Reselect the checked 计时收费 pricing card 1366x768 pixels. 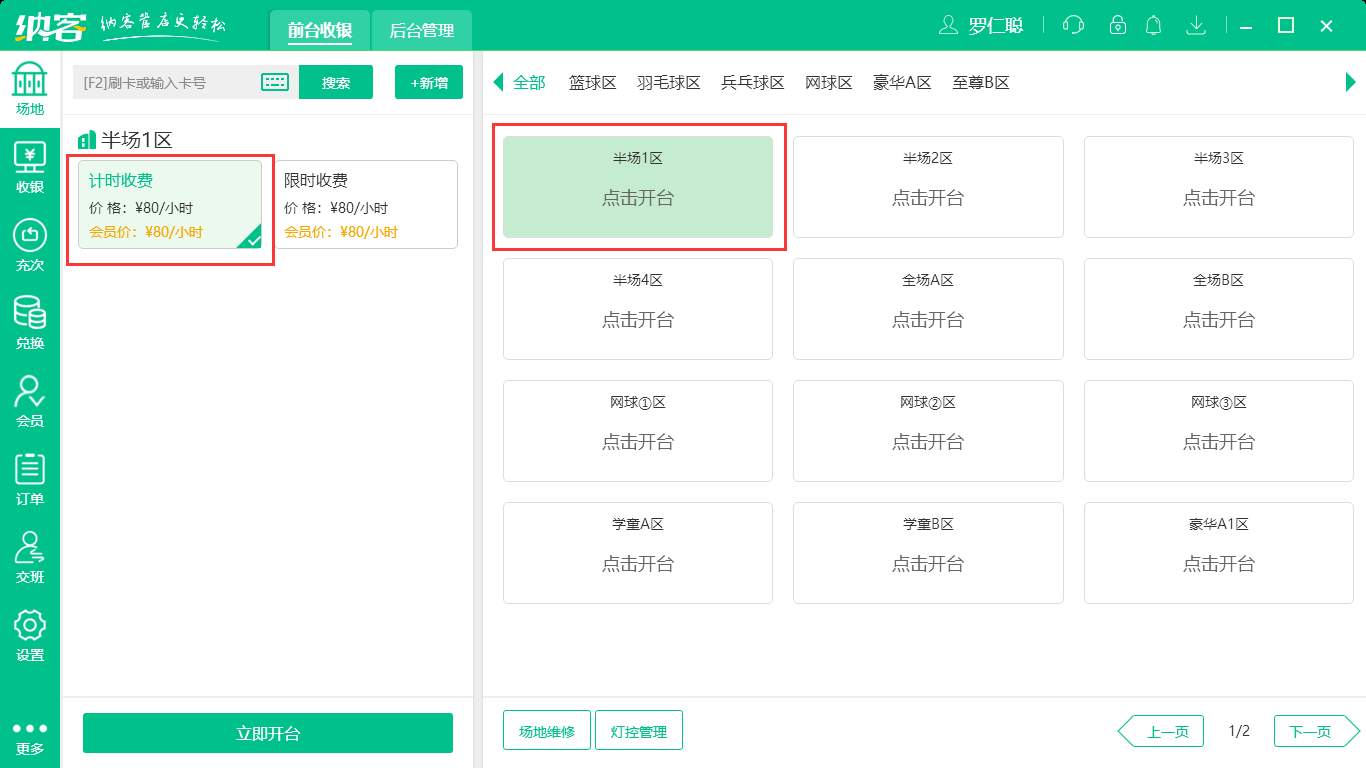click(171, 204)
